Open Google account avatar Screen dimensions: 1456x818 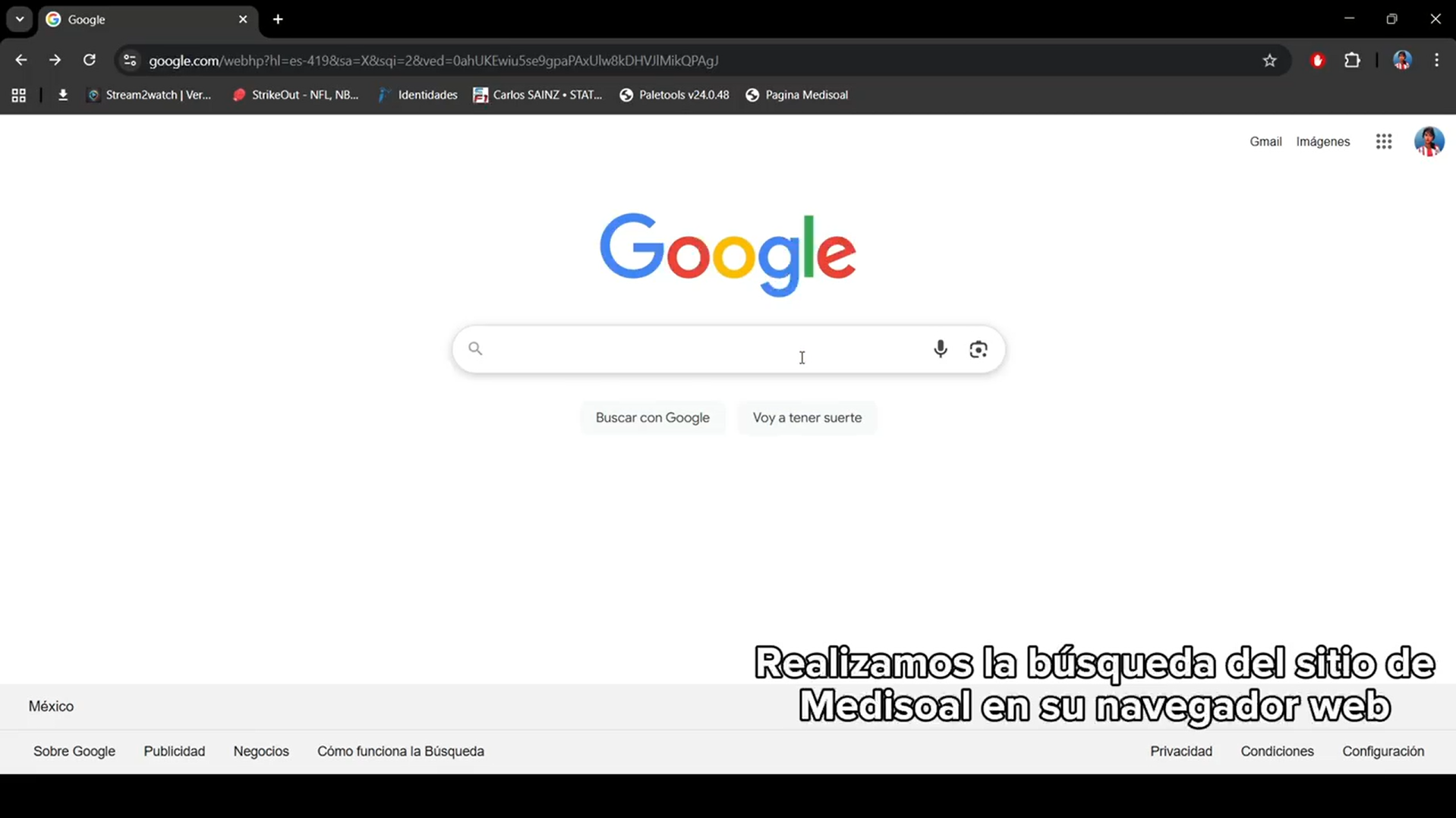tap(1429, 142)
